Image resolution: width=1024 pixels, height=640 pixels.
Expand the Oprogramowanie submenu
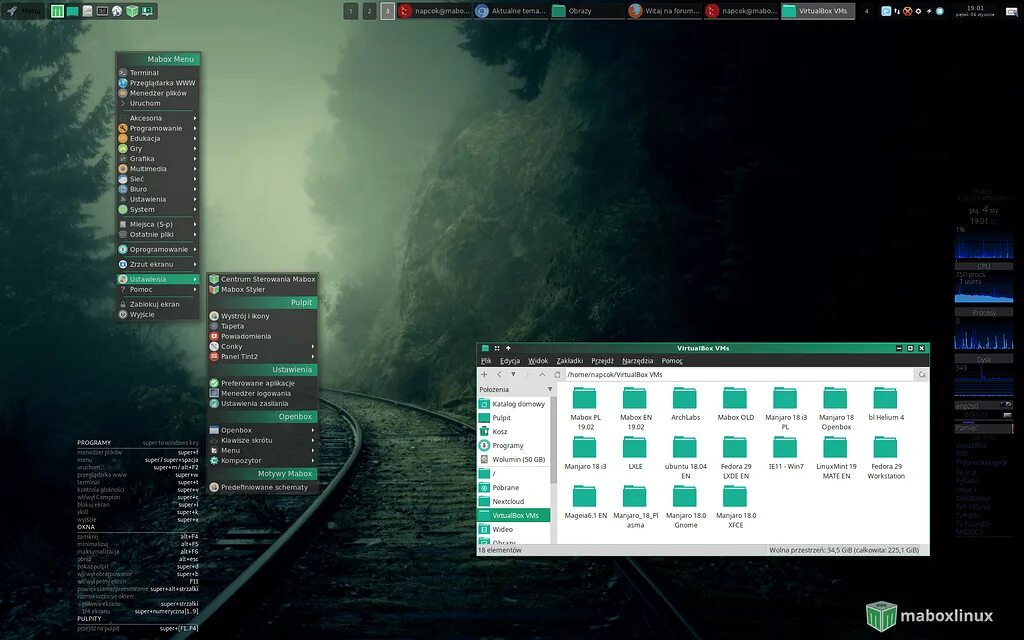coord(157,249)
